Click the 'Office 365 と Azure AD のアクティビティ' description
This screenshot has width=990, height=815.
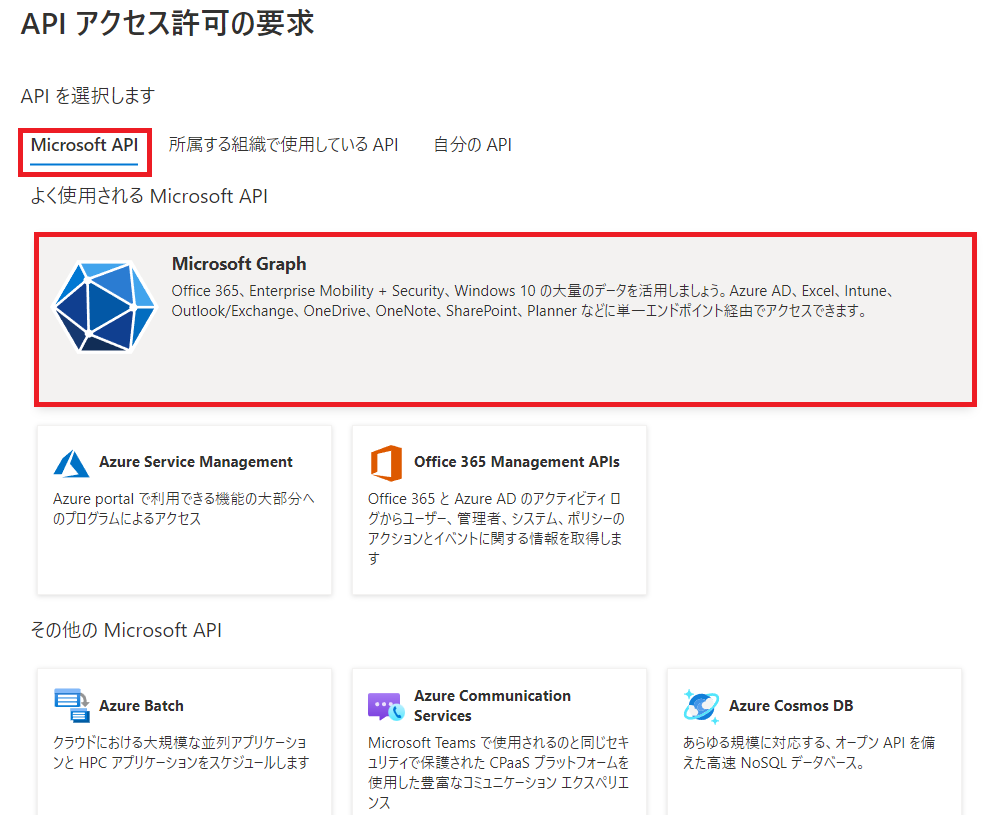tap(496, 529)
